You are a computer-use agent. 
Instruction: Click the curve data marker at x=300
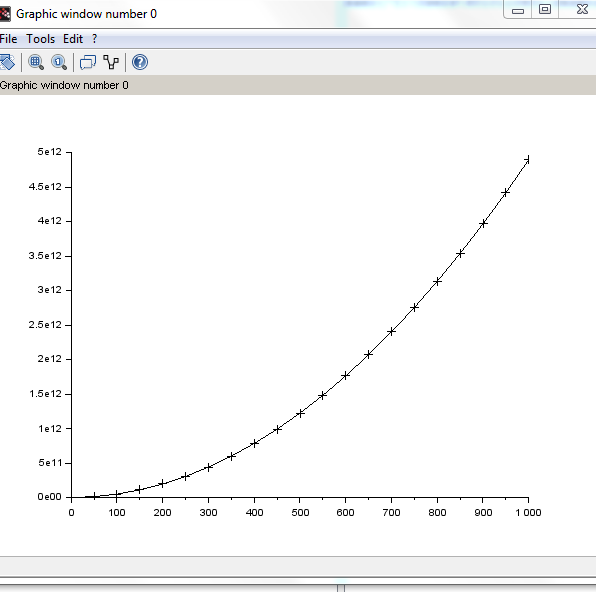point(208,467)
